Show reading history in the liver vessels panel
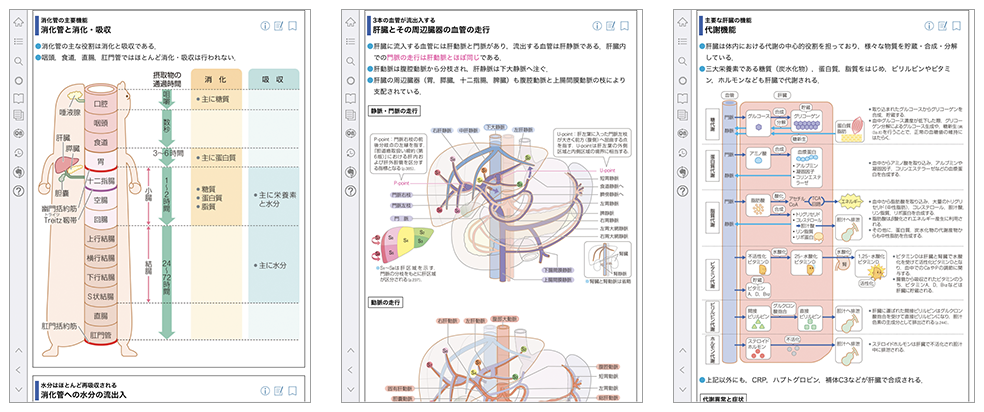This screenshot has width=984, height=412. coord(351,153)
